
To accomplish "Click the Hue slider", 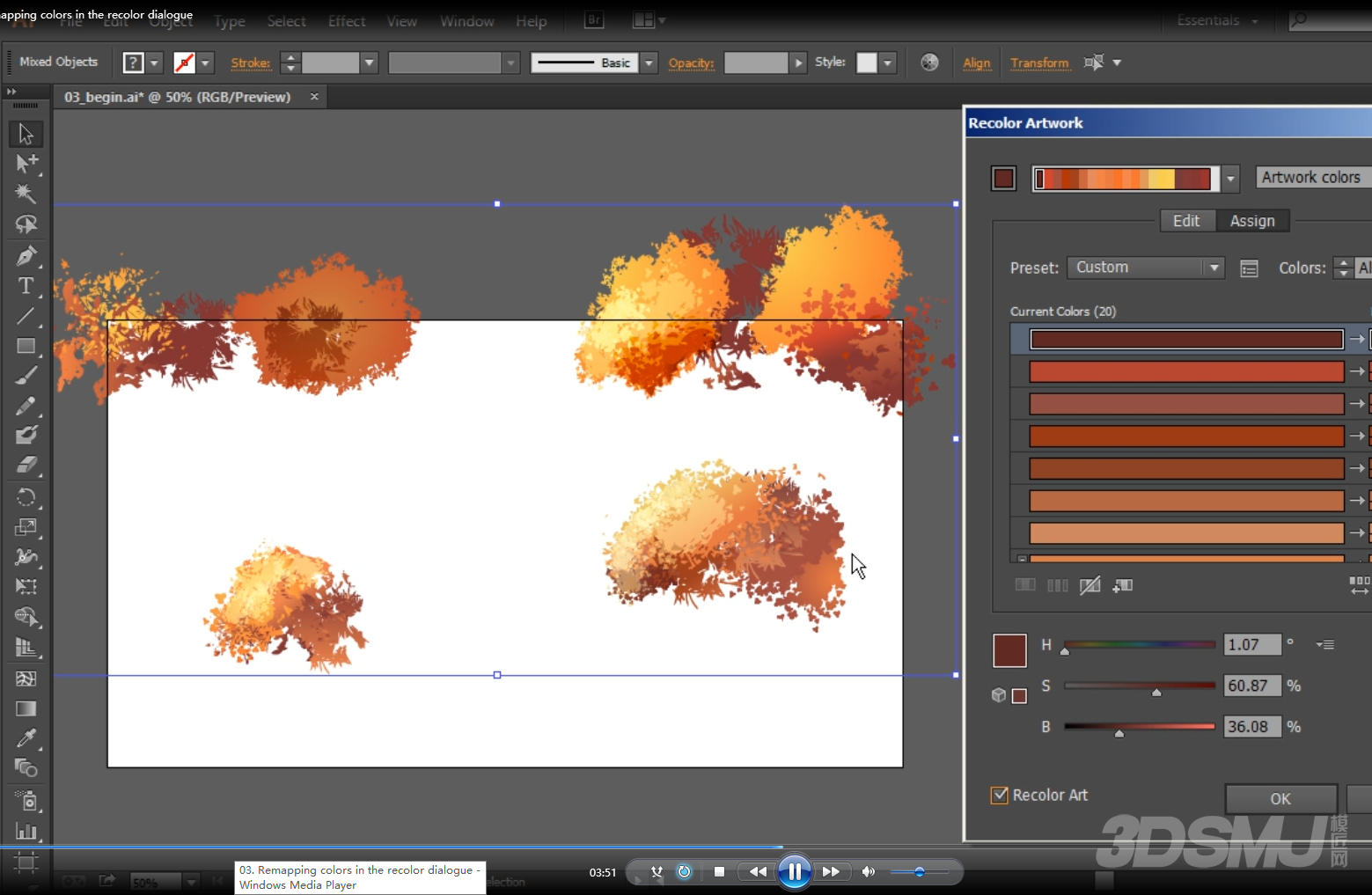I will pos(1140,645).
